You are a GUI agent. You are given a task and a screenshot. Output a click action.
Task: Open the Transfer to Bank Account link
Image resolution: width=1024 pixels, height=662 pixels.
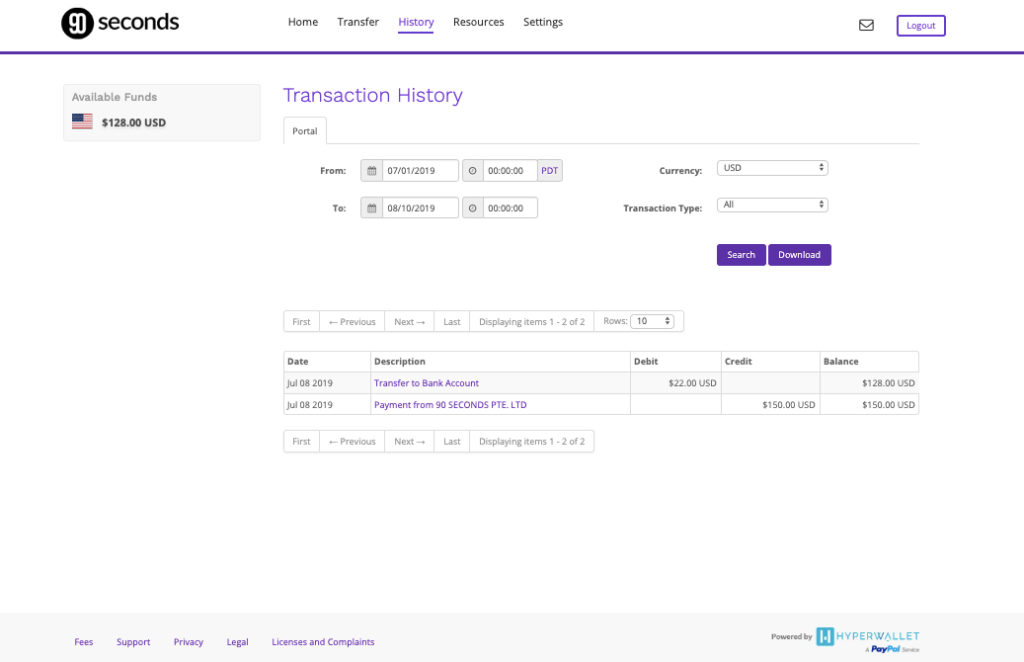click(426, 383)
